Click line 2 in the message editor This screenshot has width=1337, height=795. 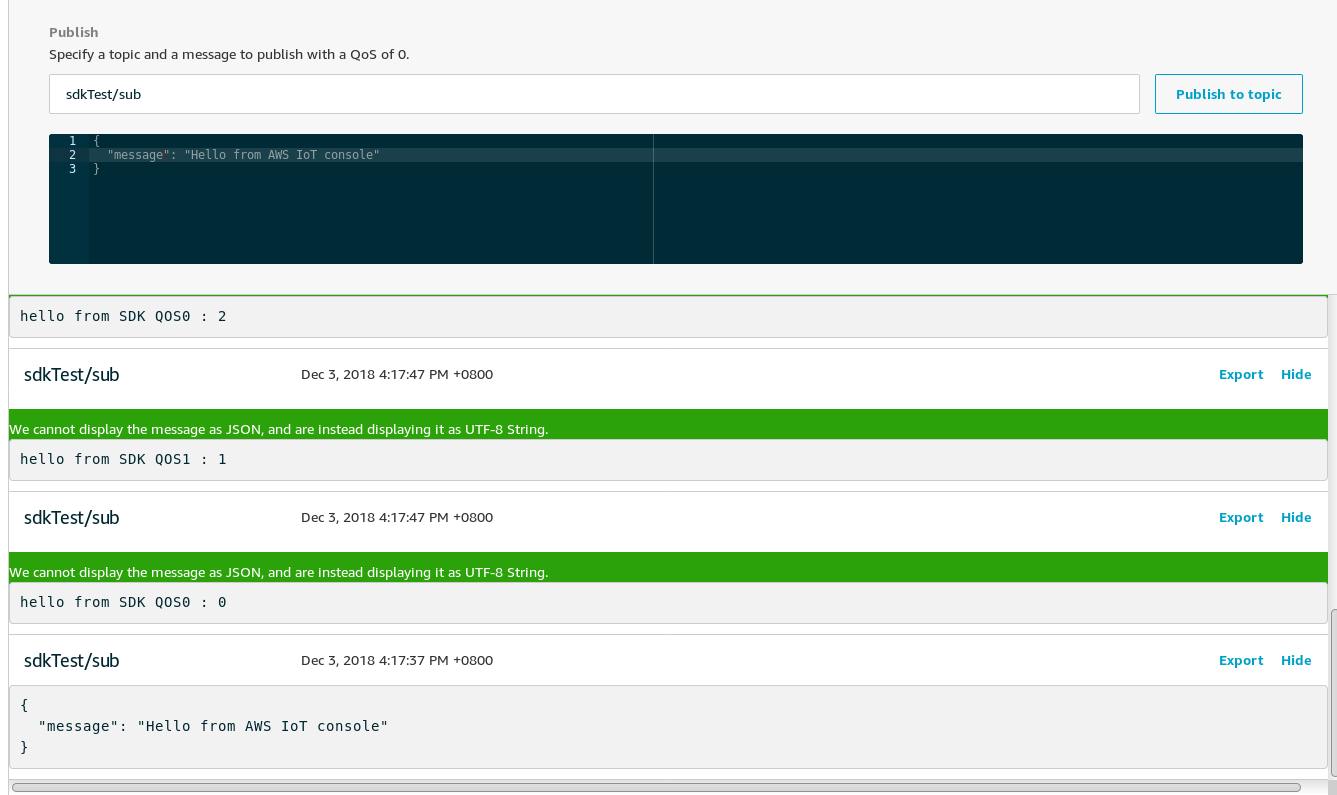[x=696, y=155]
